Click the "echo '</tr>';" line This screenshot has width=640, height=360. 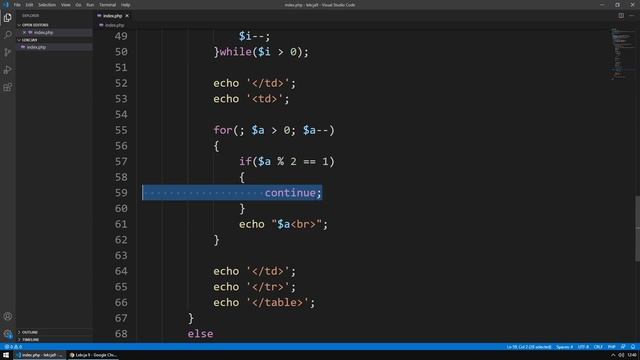[254, 287]
